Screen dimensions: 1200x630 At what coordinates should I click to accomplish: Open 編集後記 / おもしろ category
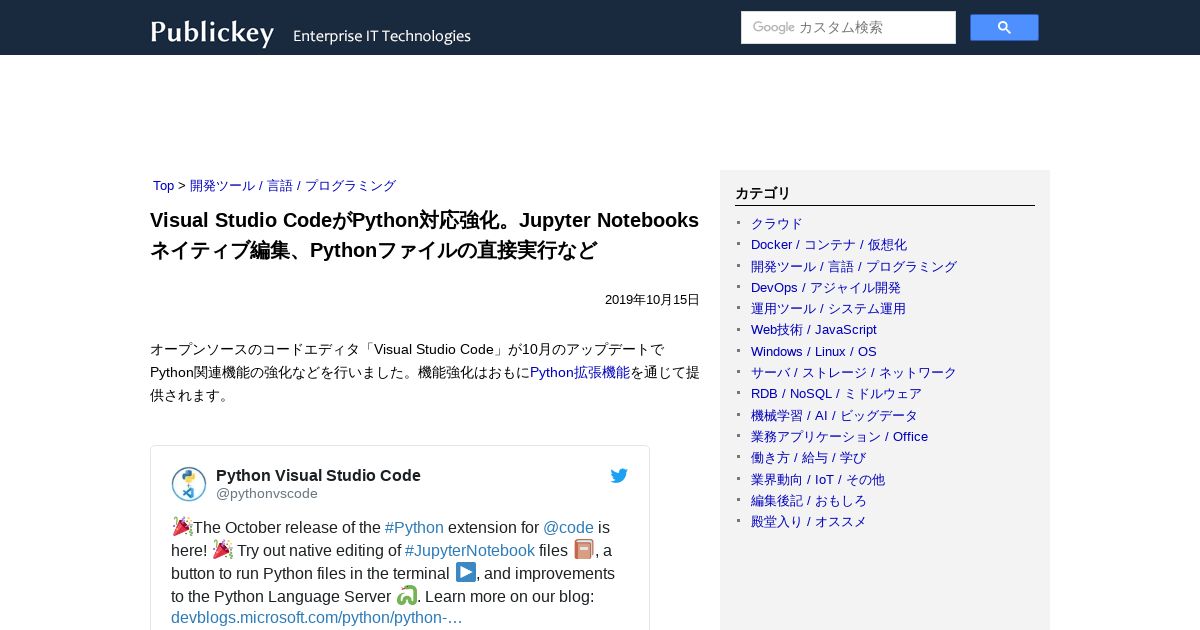809,501
